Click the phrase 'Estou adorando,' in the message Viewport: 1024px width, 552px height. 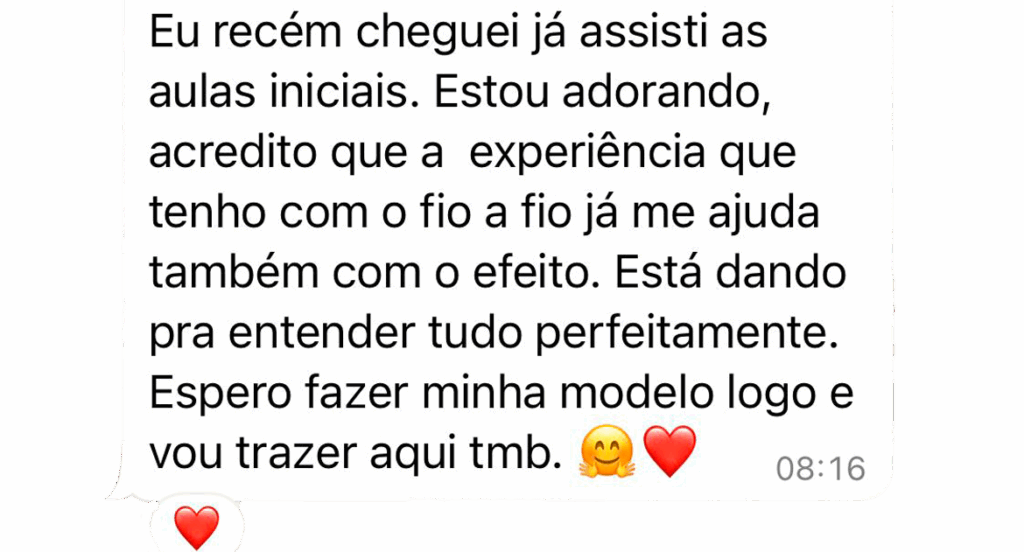tap(602, 94)
